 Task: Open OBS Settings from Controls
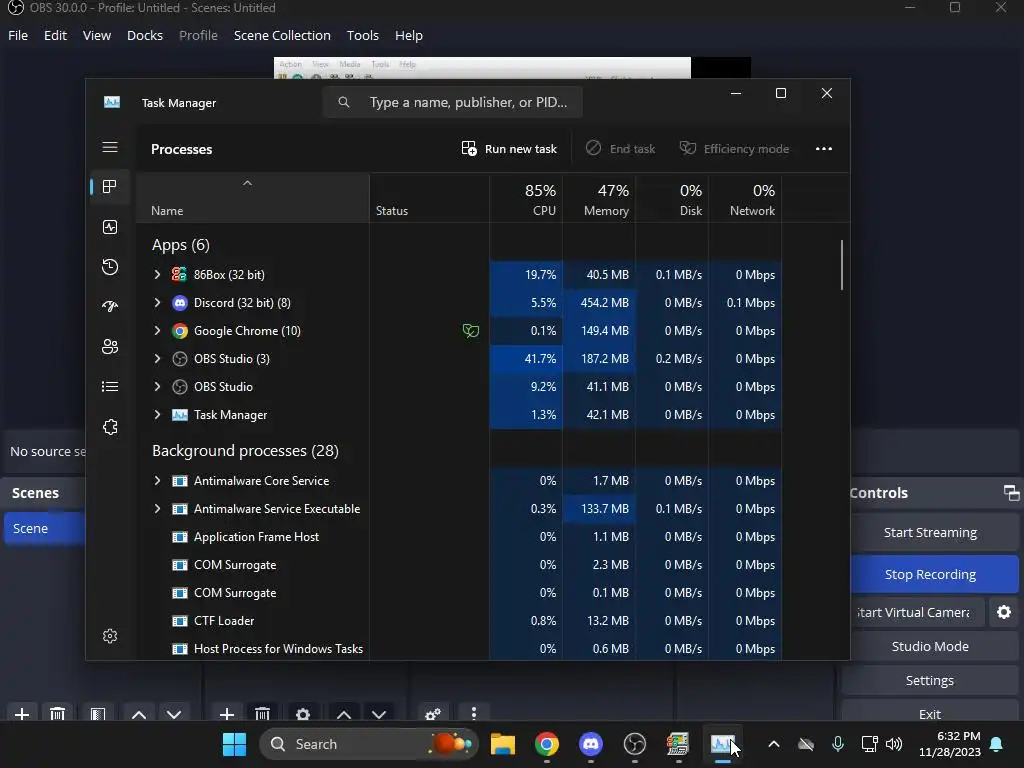(x=930, y=680)
